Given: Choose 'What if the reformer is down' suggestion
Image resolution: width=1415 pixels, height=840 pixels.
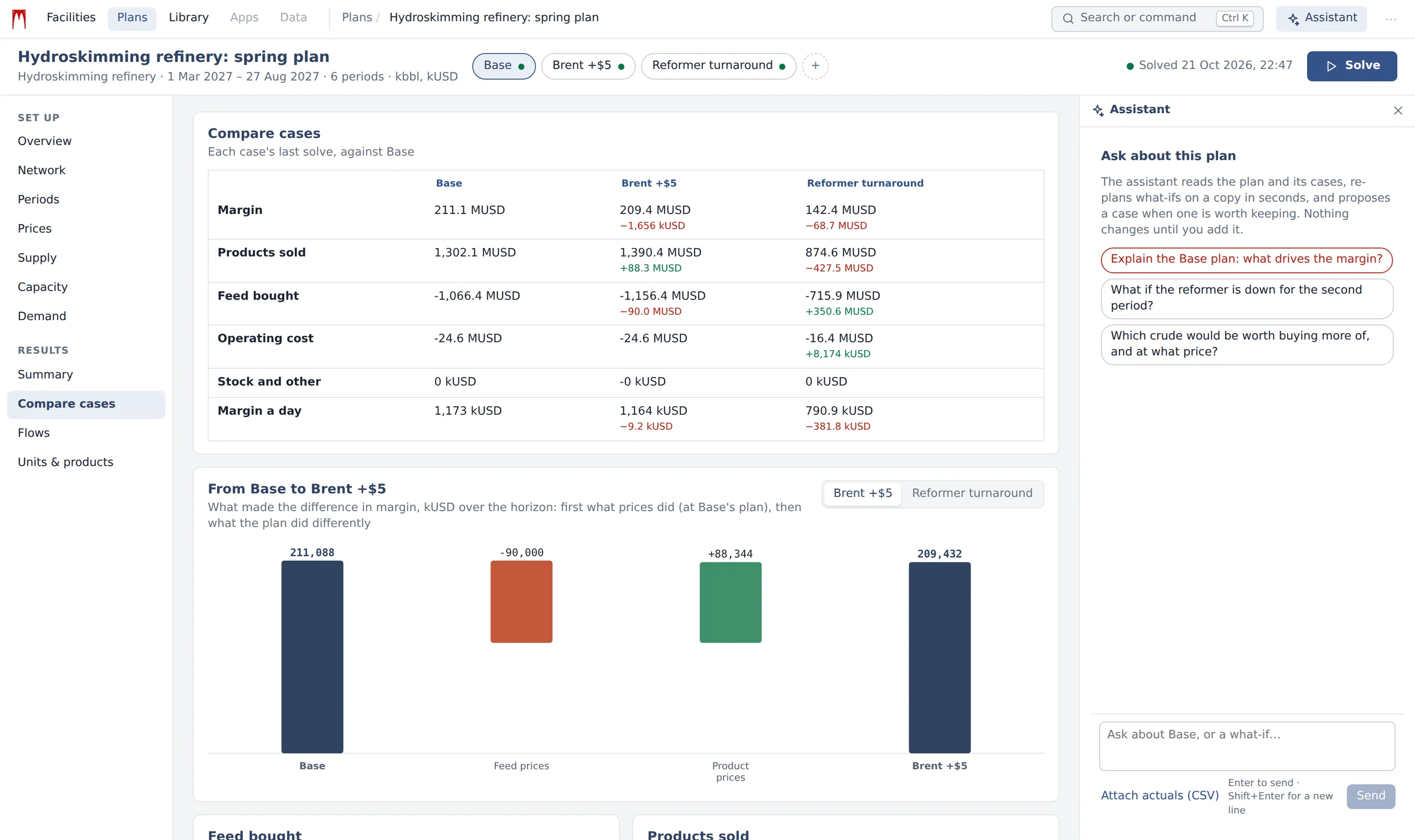Looking at the screenshot, I should click(1246, 298).
